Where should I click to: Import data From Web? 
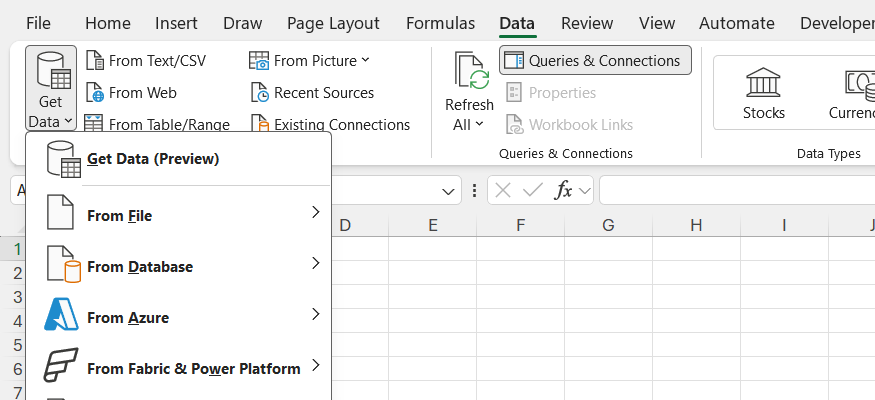click(132, 93)
